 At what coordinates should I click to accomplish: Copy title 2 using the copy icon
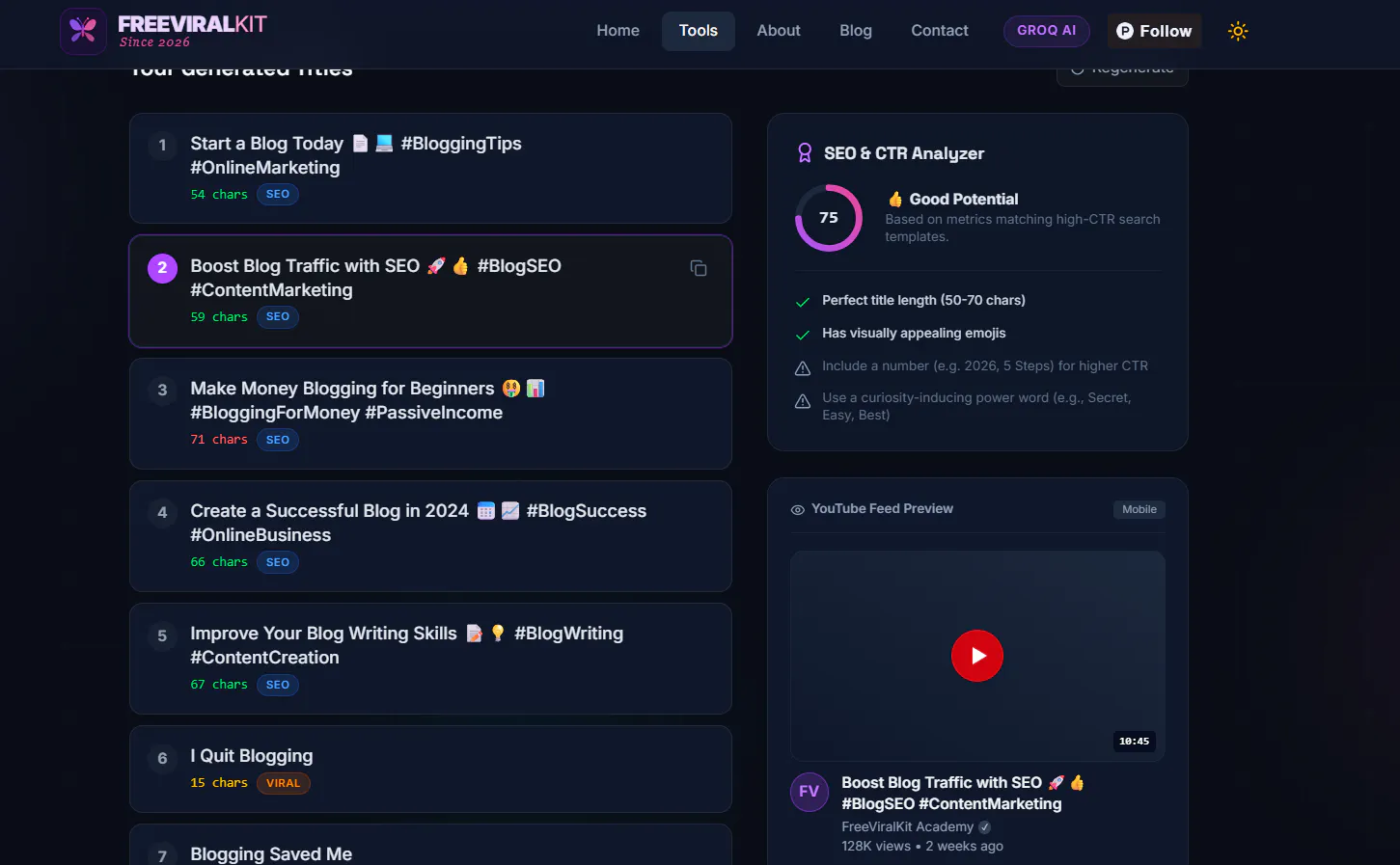tap(699, 268)
